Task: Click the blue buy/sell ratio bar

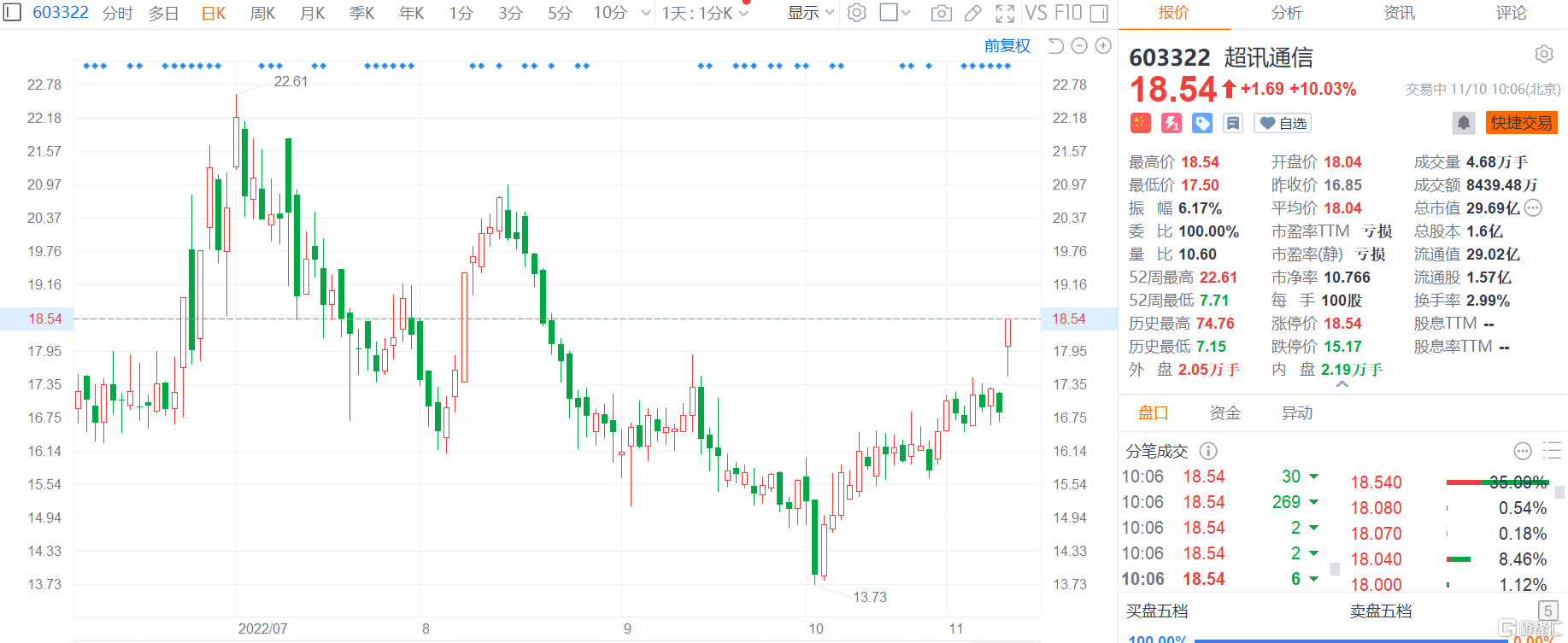Action: (1351, 640)
